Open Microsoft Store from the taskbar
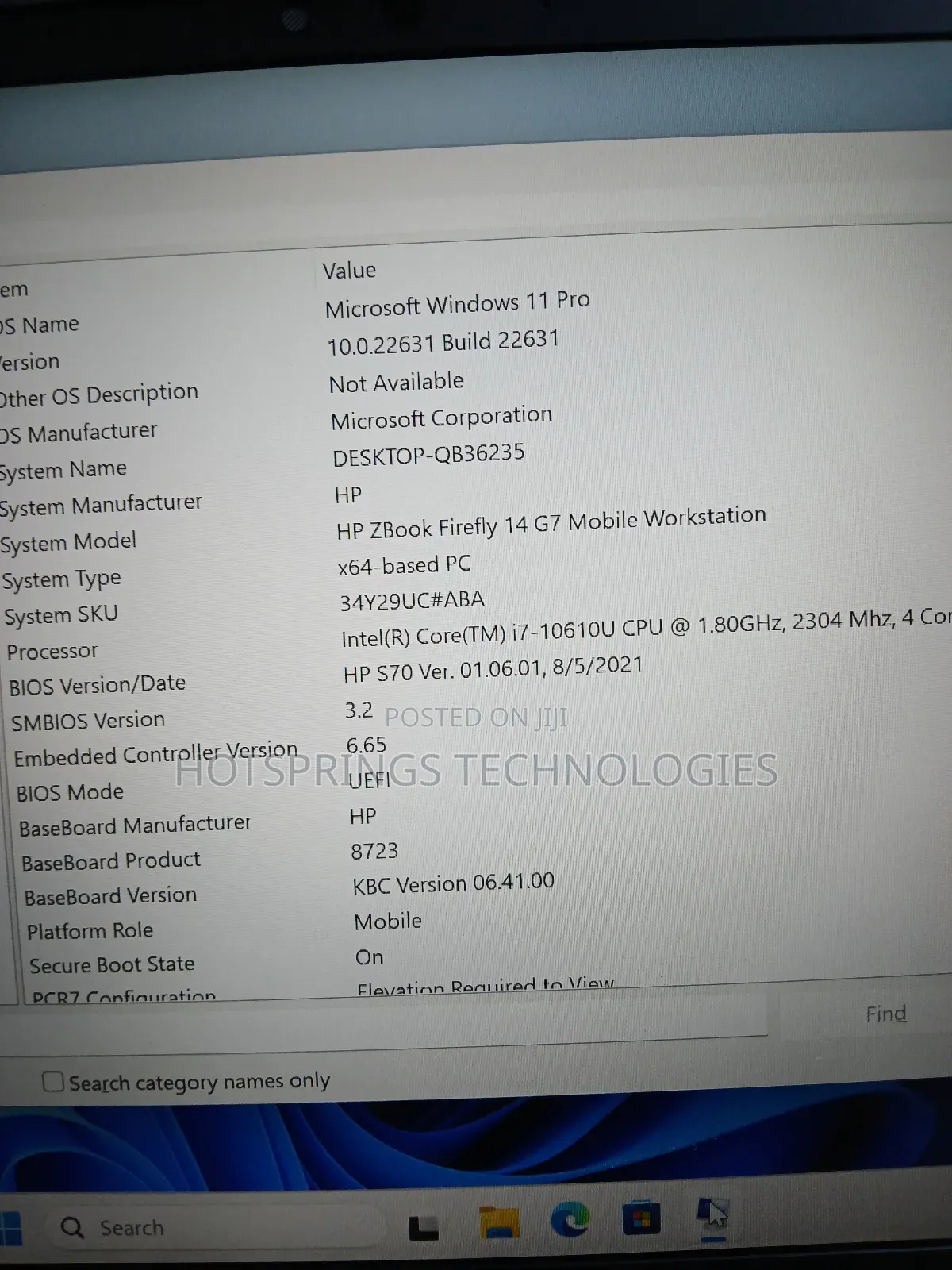Image resolution: width=952 pixels, height=1270 pixels. (641, 1218)
